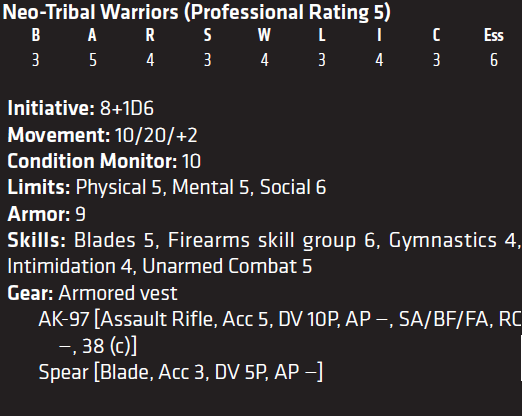
Task: Select the Spear weapon entry
Action: (181, 372)
